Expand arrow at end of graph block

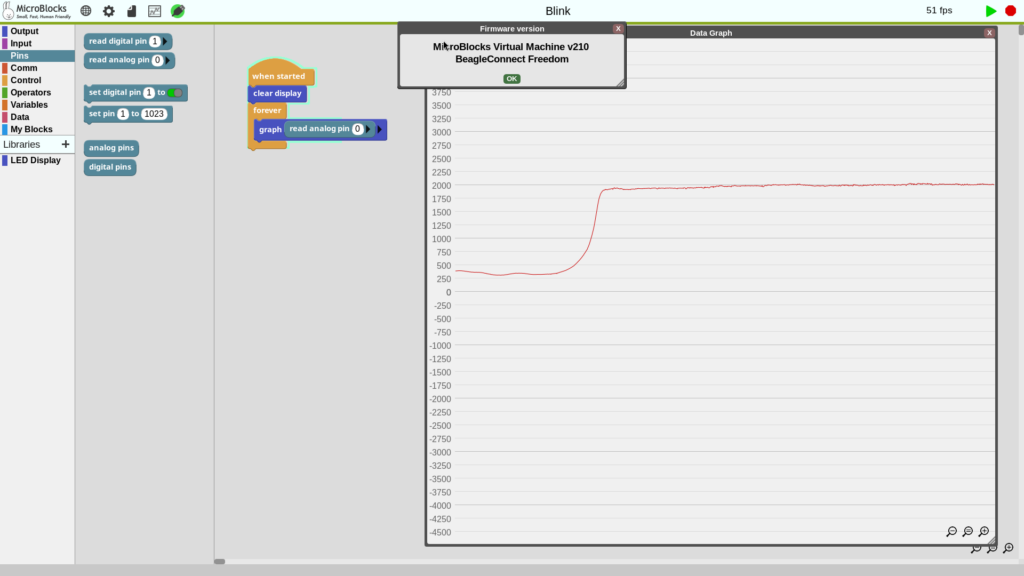coord(380,129)
